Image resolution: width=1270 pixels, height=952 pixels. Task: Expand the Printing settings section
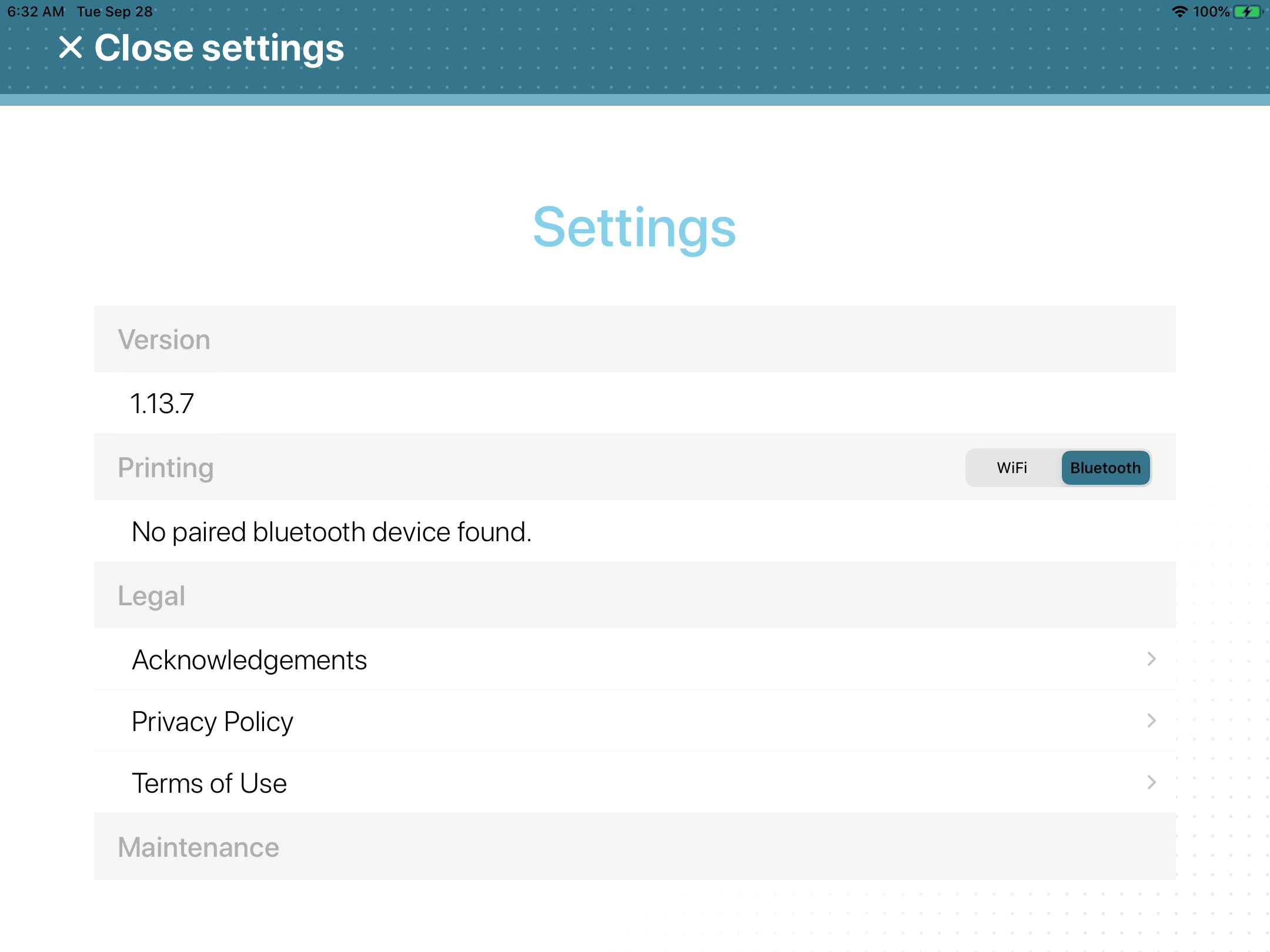coord(165,467)
